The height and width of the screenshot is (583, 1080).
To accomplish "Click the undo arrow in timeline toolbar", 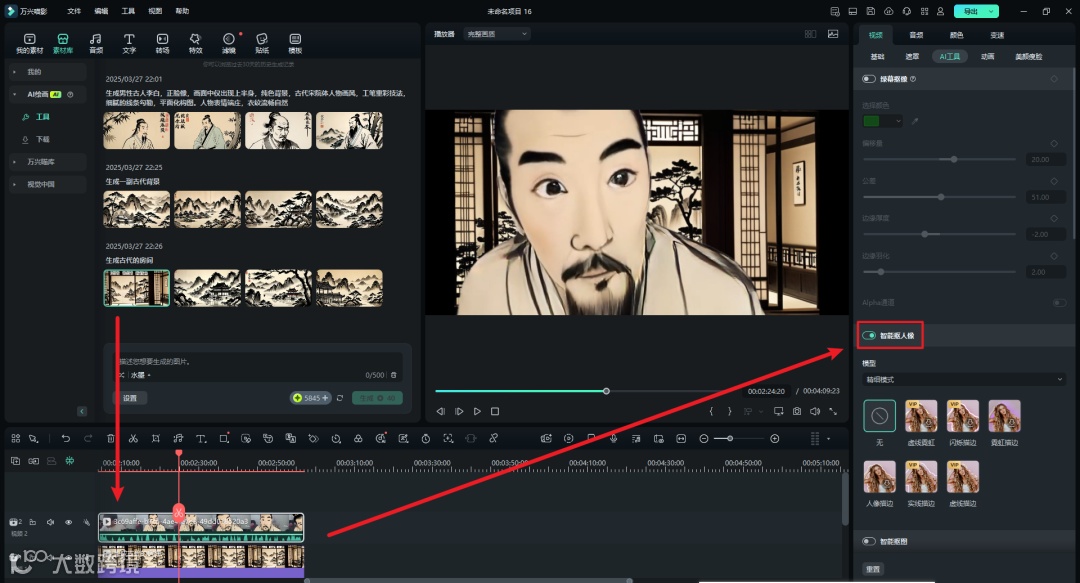I will (66, 438).
